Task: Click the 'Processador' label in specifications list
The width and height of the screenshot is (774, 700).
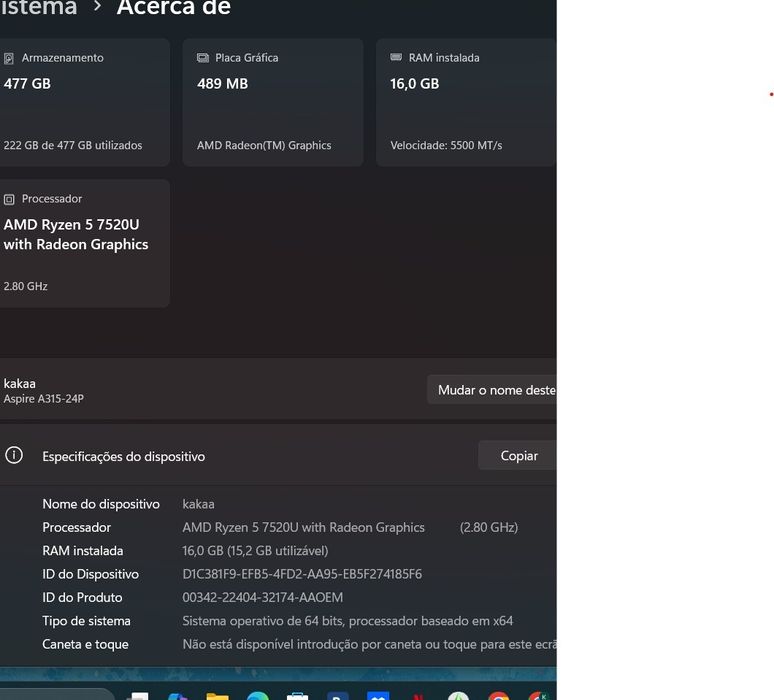Action: click(77, 527)
